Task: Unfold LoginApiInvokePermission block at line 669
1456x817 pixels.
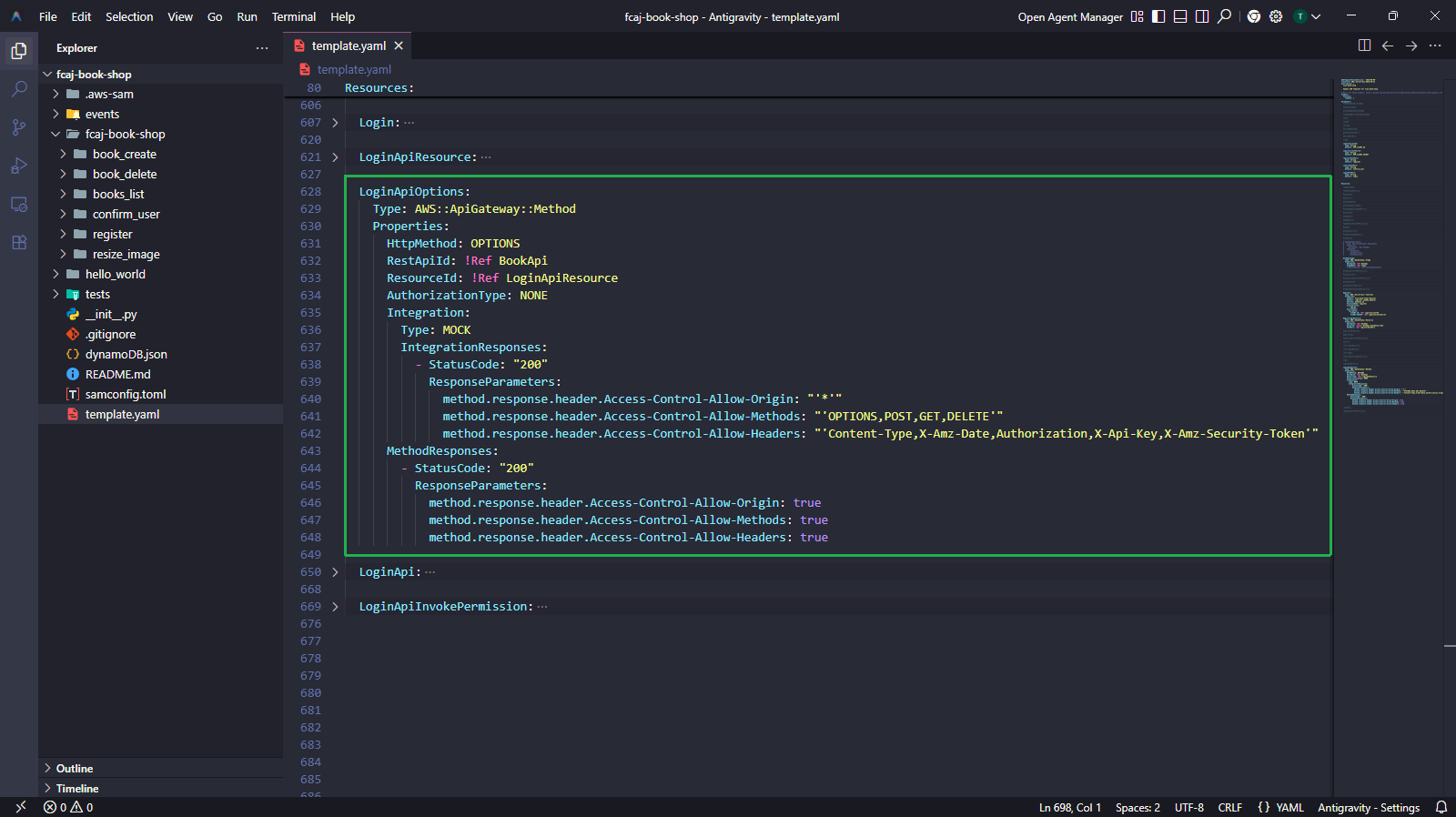Action: pyautogui.click(x=335, y=607)
